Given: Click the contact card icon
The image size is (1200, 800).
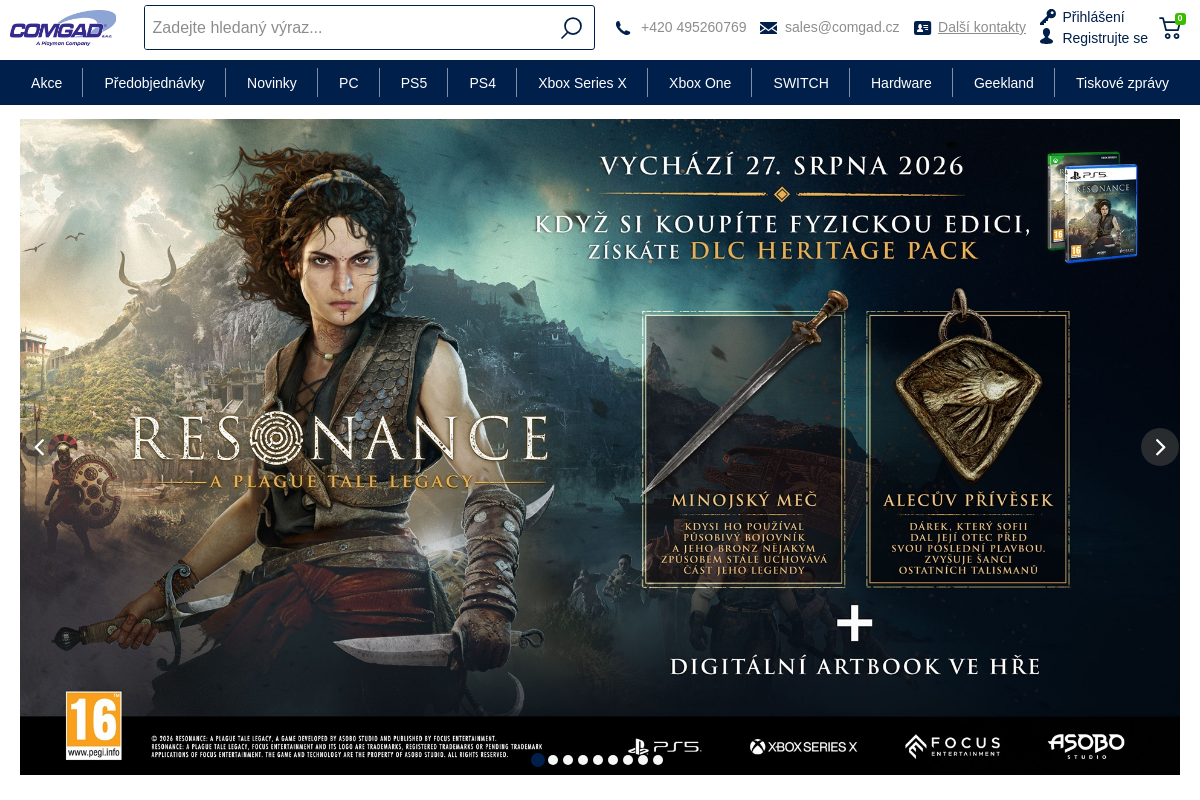Looking at the screenshot, I should click(922, 28).
